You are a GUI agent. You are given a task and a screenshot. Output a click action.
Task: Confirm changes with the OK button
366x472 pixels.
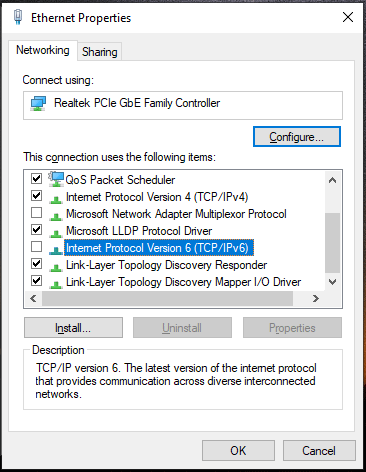tap(238, 450)
